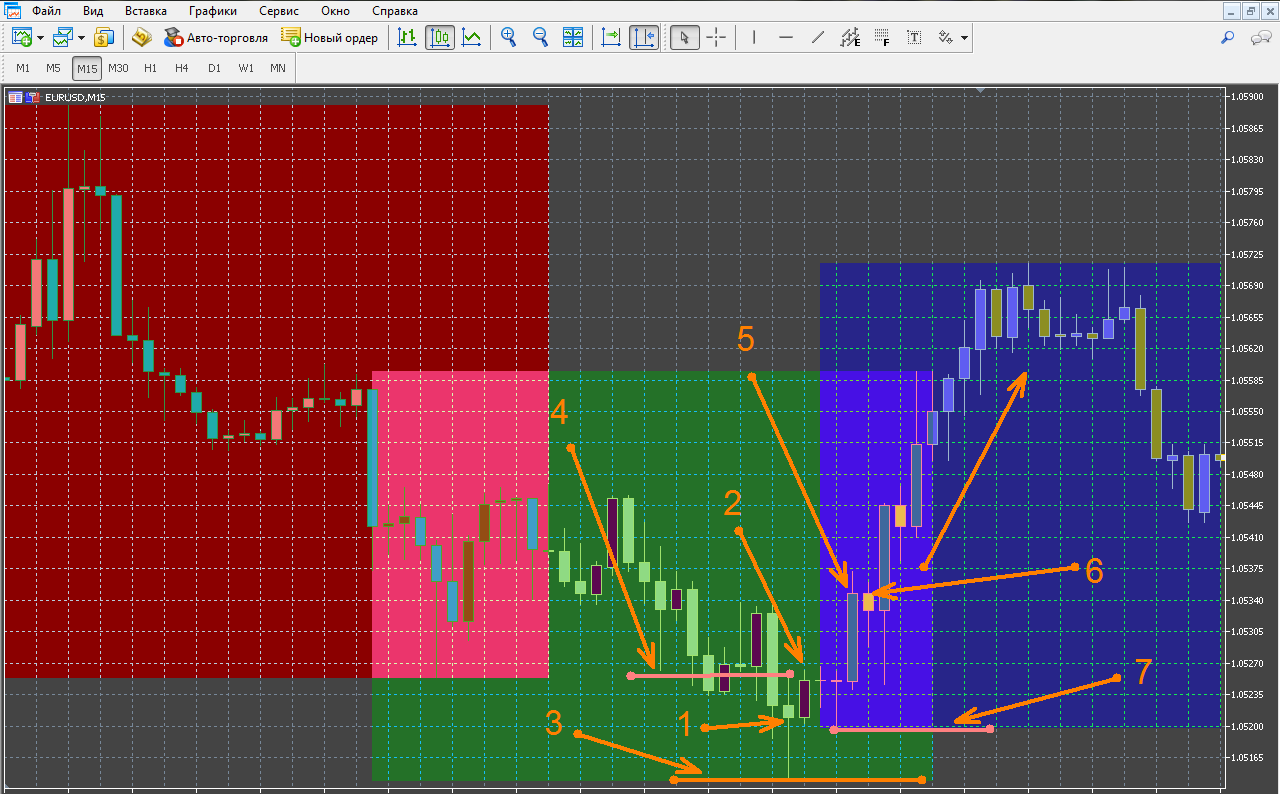Viewport: 1280px width, 794px height.
Task: Zoom out of the chart
Action: (x=541, y=38)
